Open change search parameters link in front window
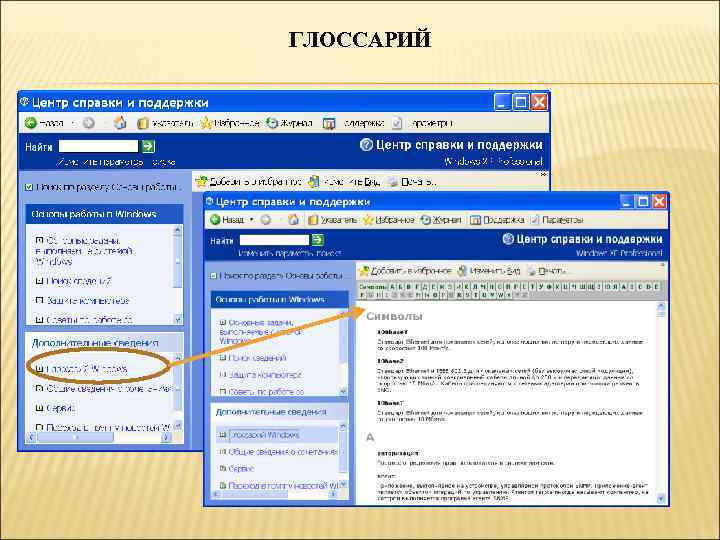 pyautogui.click(x=289, y=253)
